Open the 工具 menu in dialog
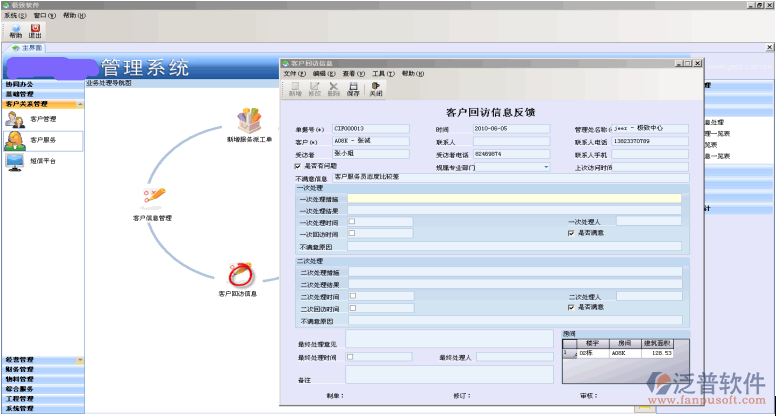The image size is (776, 416). tap(383, 74)
